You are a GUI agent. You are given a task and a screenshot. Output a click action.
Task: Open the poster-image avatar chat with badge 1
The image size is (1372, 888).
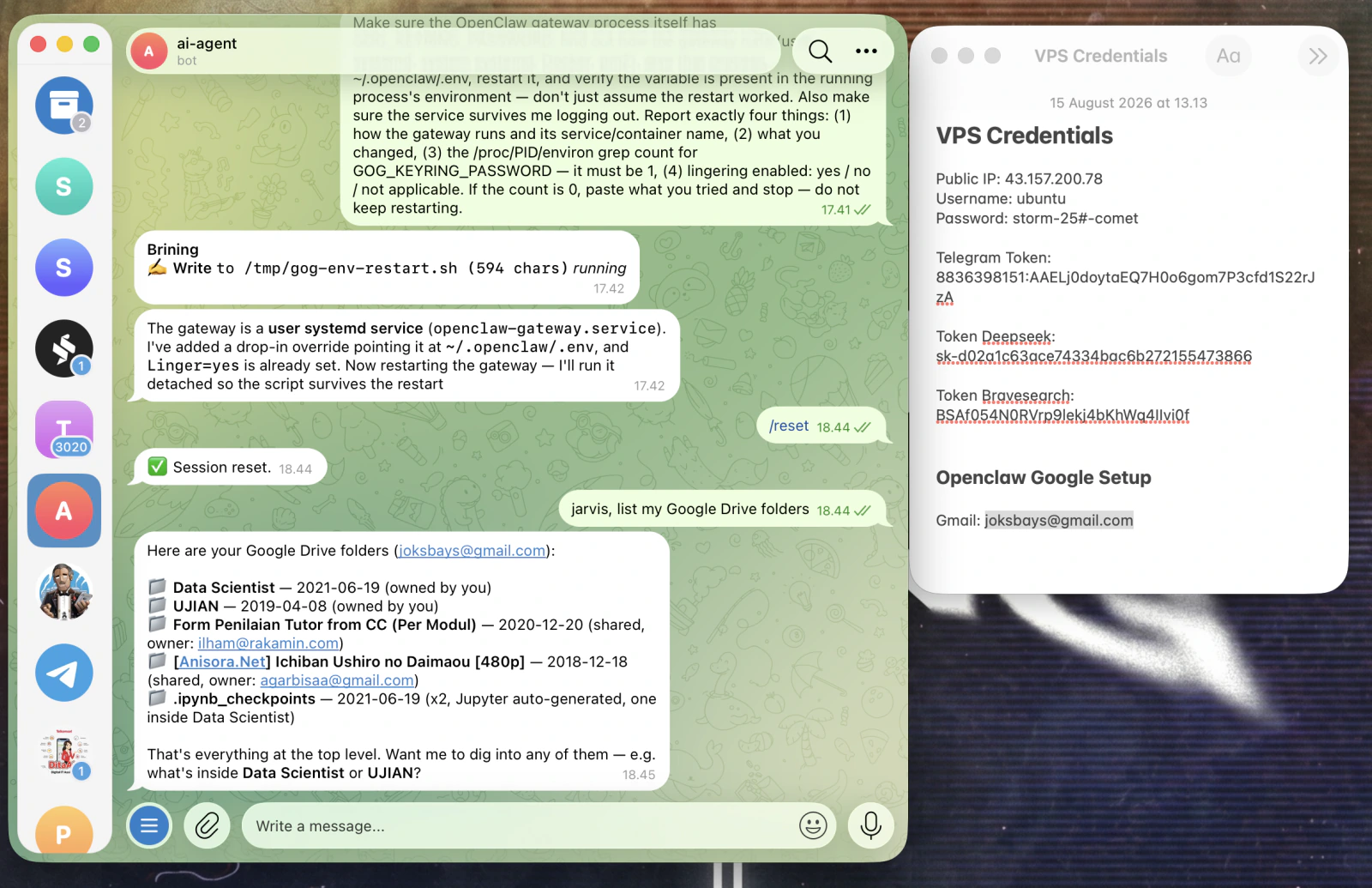tap(63, 754)
